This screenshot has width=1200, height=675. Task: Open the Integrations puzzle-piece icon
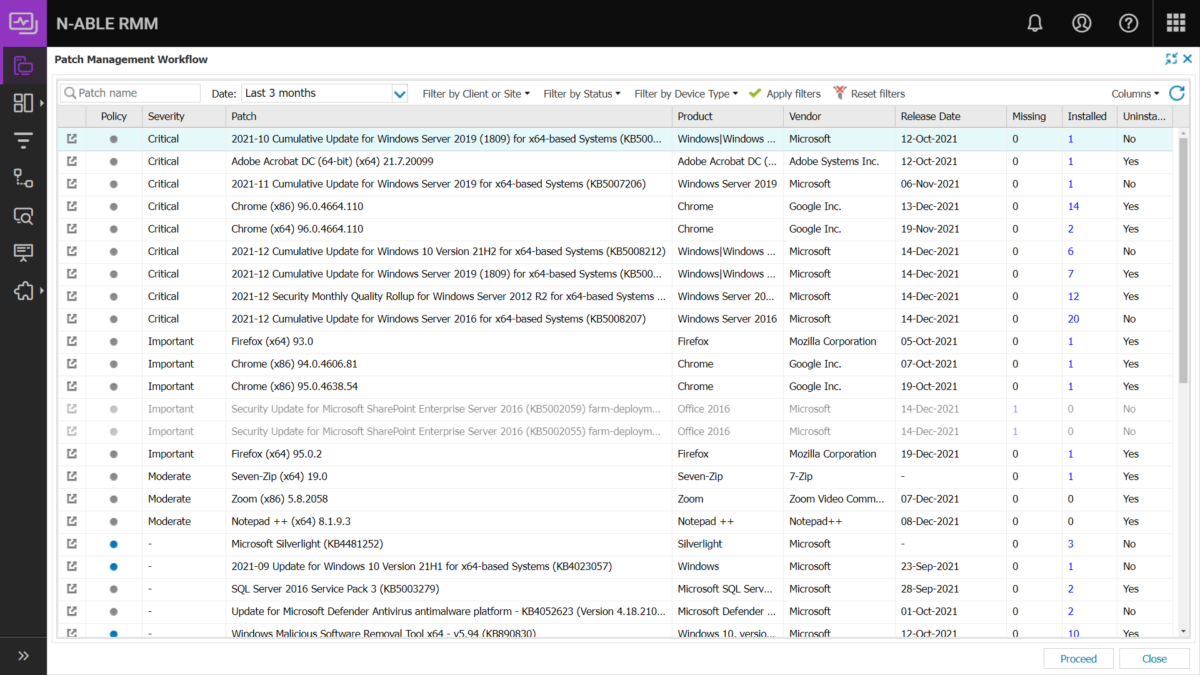pos(22,291)
